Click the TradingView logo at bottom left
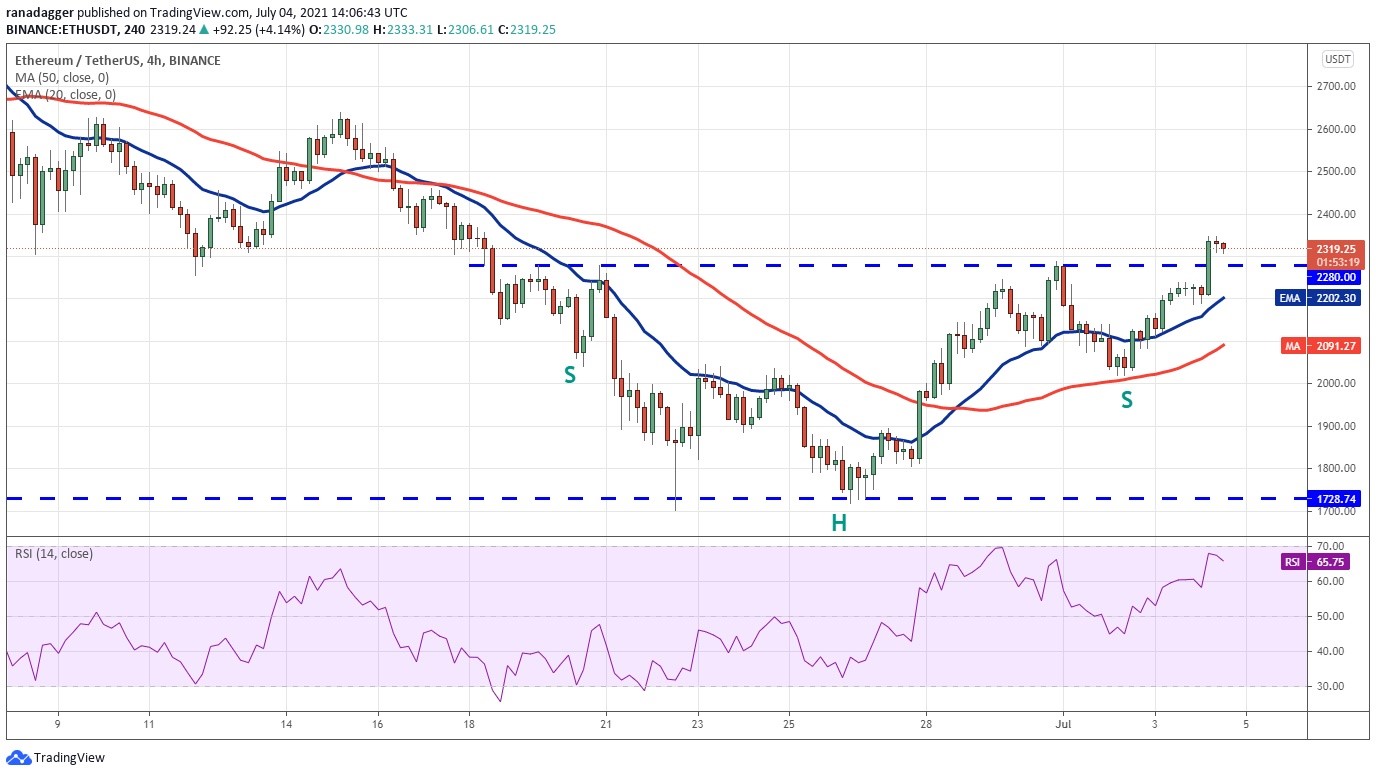Screen dimensions: 1376x776 tap(55, 758)
